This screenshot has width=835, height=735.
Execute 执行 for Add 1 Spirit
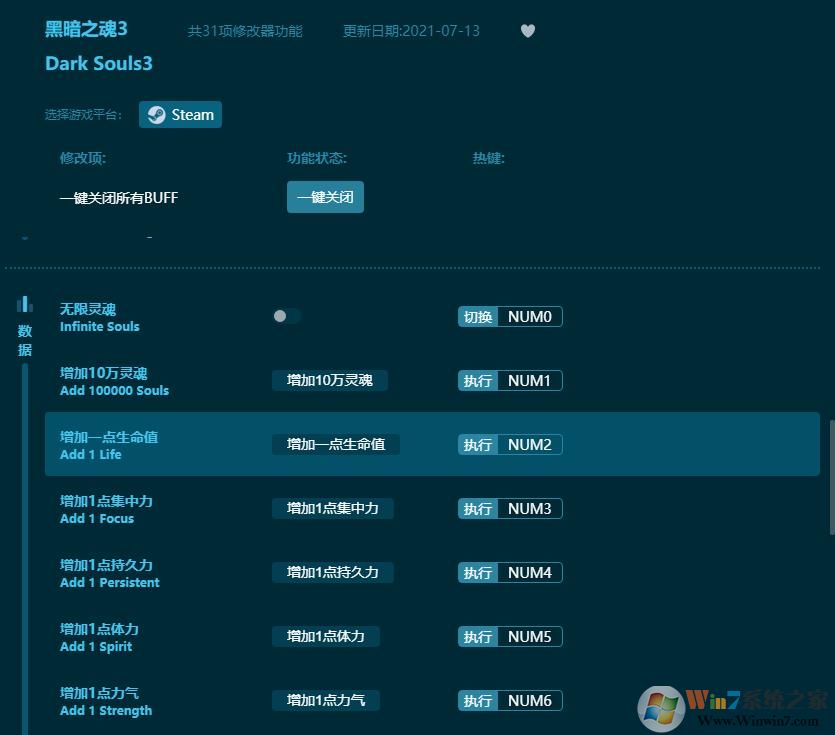coord(477,636)
